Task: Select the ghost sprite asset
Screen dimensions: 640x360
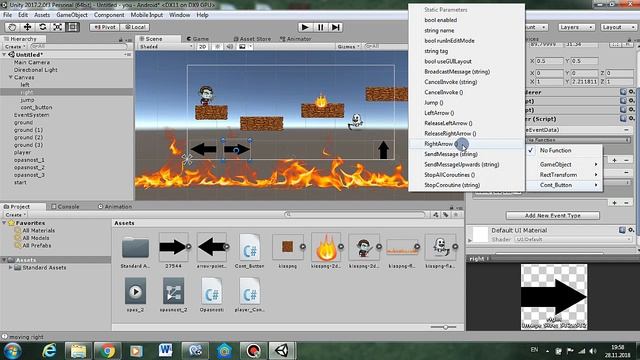Action: [x=440, y=247]
